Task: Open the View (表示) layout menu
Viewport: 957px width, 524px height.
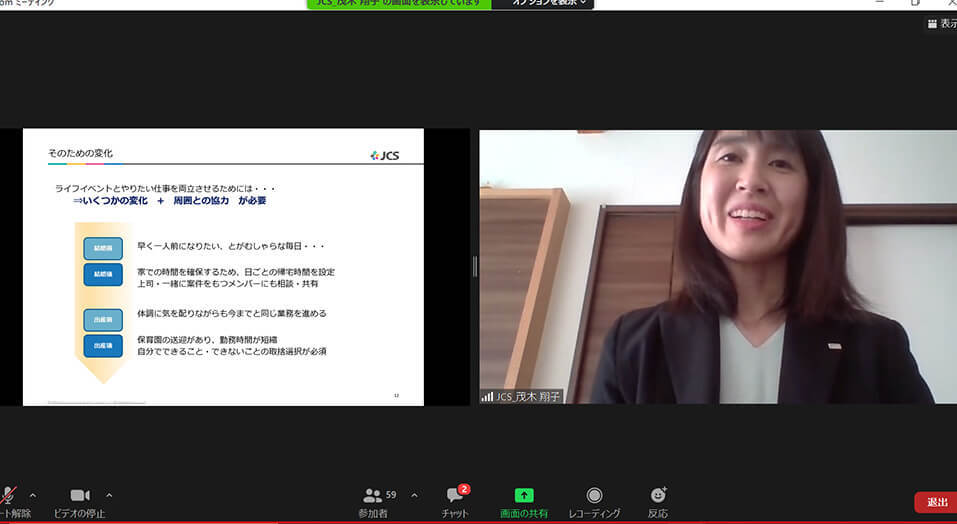Action: tap(940, 24)
